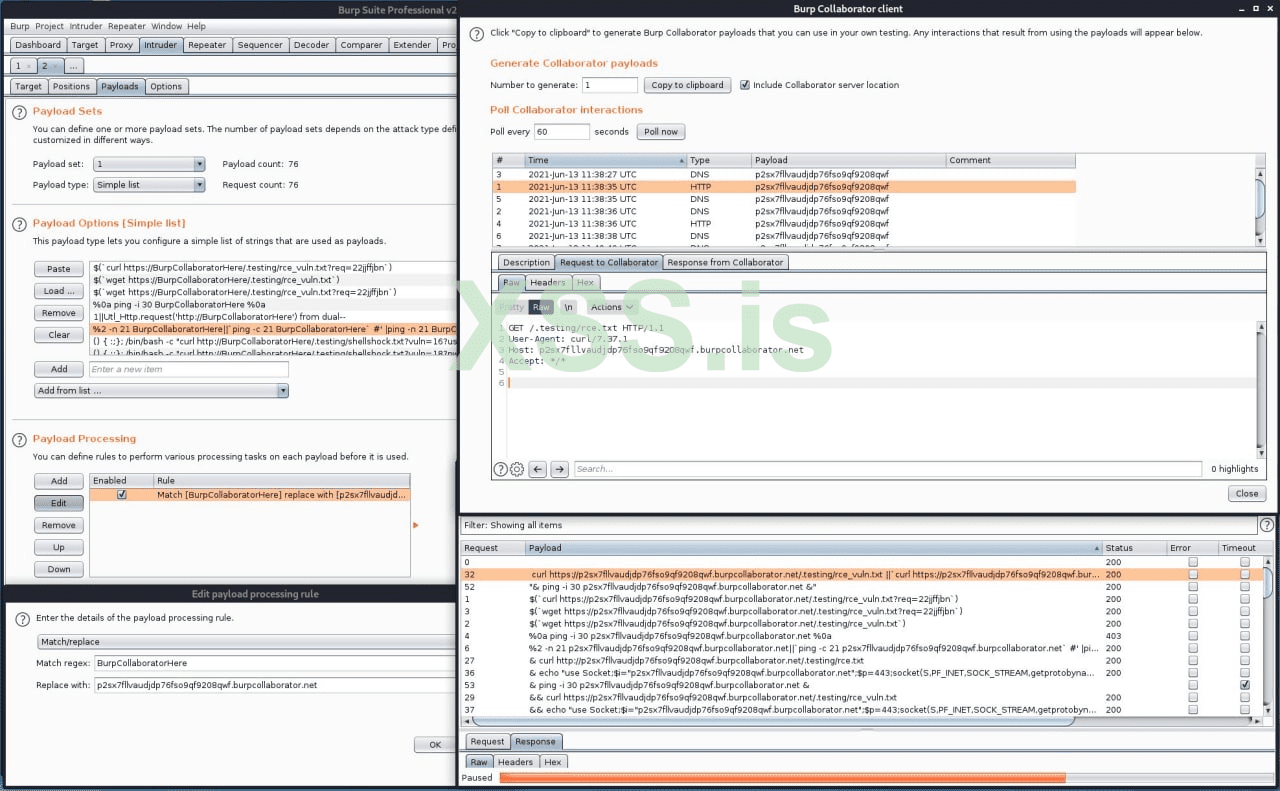Open the Payload type dropdown
1280x791 pixels.
pyautogui.click(x=149, y=185)
